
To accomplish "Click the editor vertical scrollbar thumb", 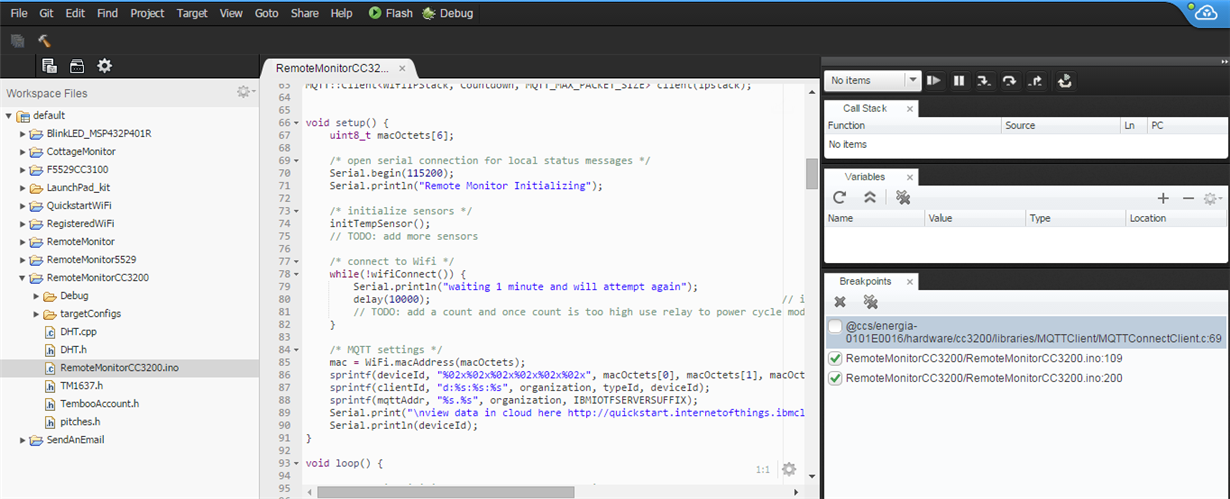I will click(812, 173).
